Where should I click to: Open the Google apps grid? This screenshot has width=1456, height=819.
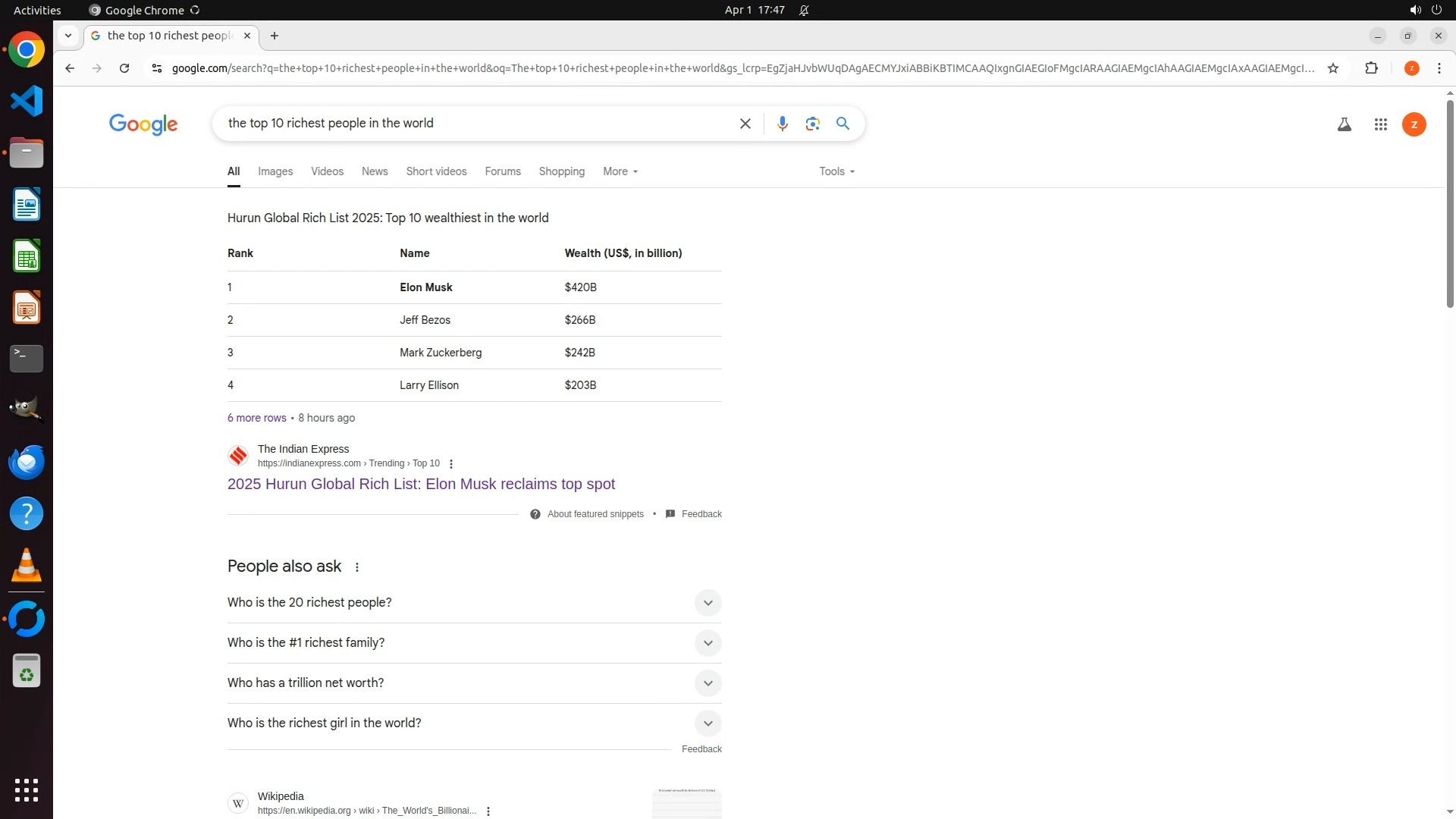1380,124
